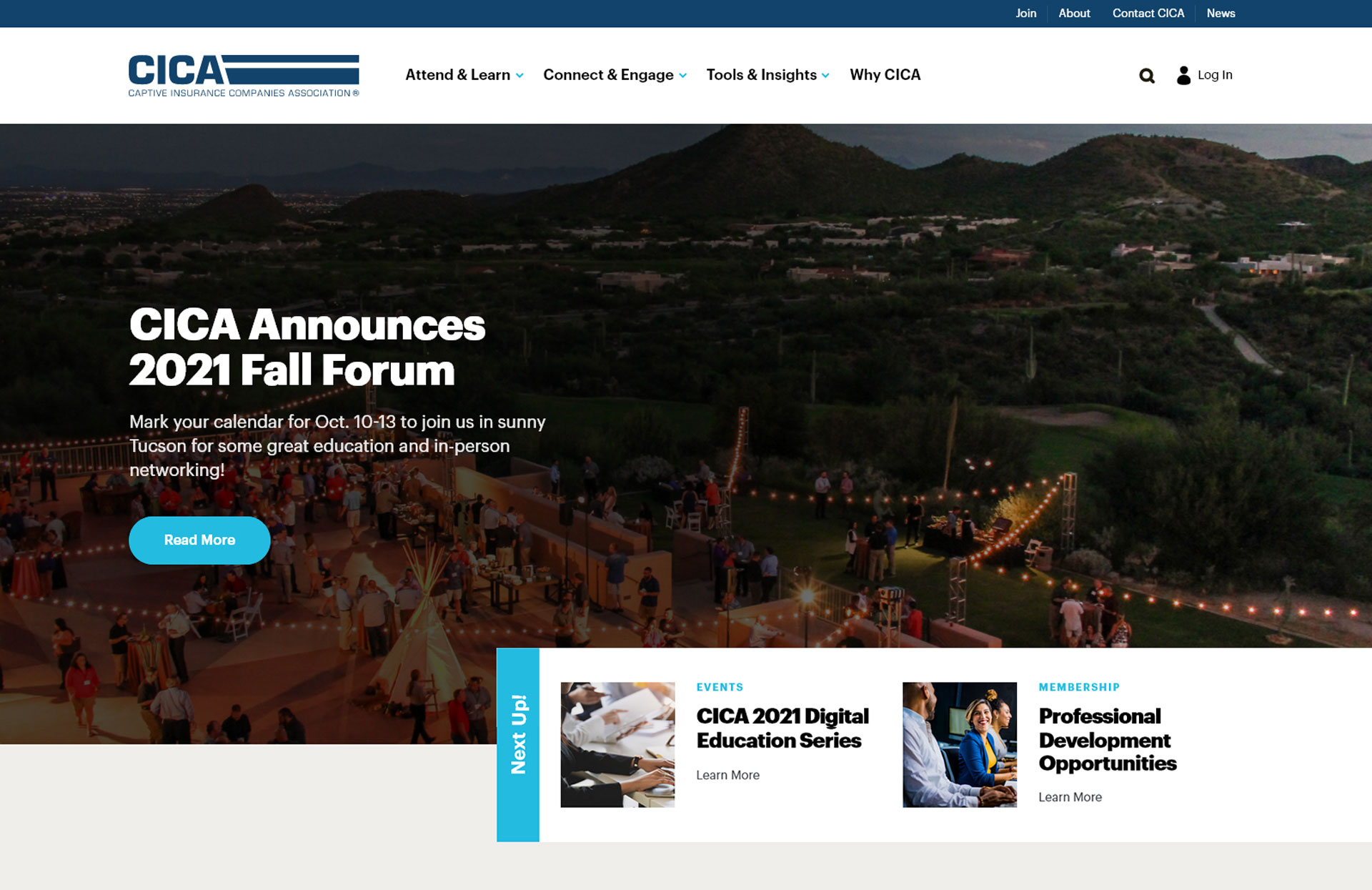Screen dimensions: 1372x890
Task: Click the CICA Announces 2021 Fall Forum headline
Action: pos(307,347)
